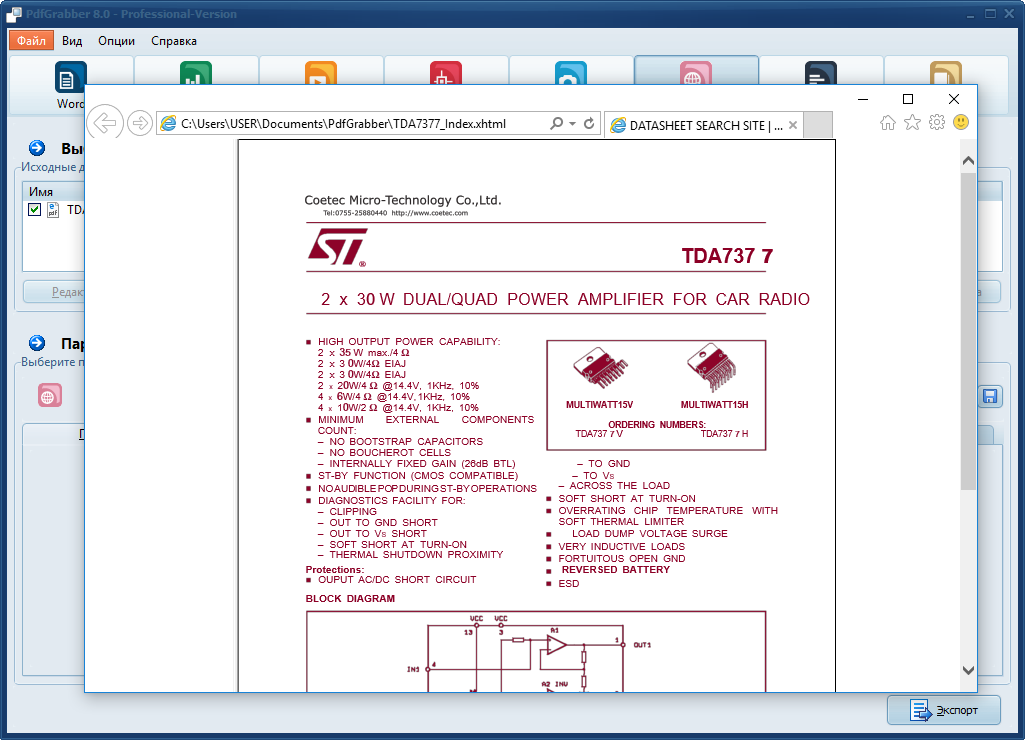Click the smiley feedback icon
The width and height of the screenshot is (1025, 740).
[961, 122]
